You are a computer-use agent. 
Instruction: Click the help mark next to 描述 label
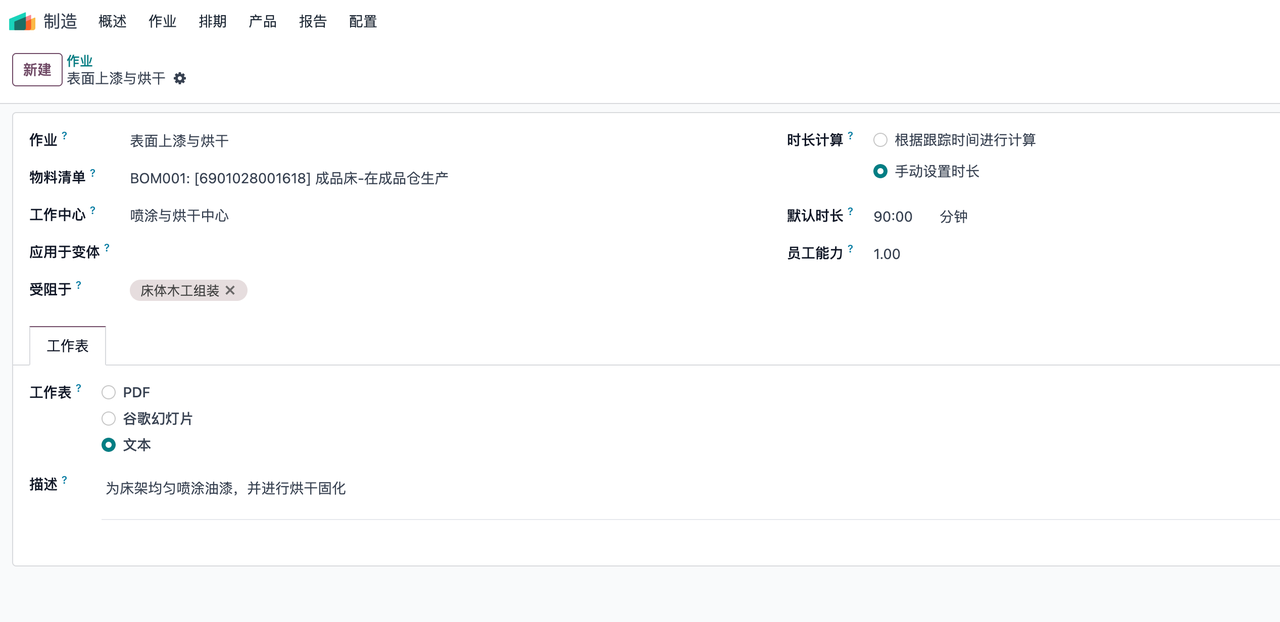[65, 480]
